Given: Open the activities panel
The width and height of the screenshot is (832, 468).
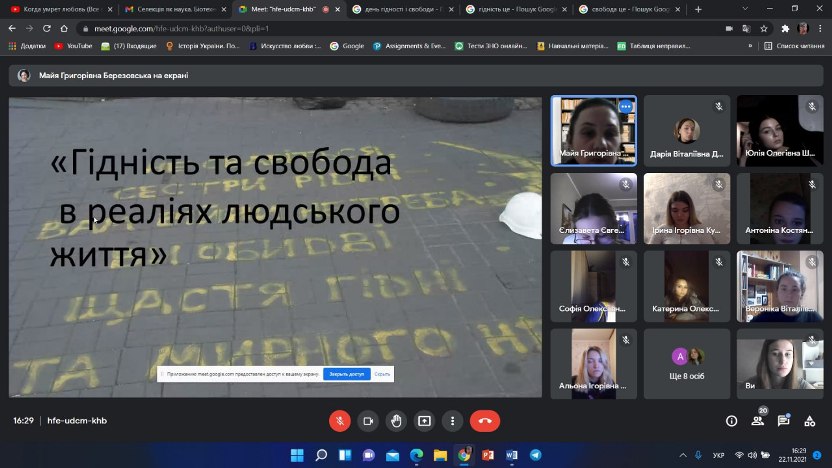Looking at the screenshot, I should click(812, 421).
